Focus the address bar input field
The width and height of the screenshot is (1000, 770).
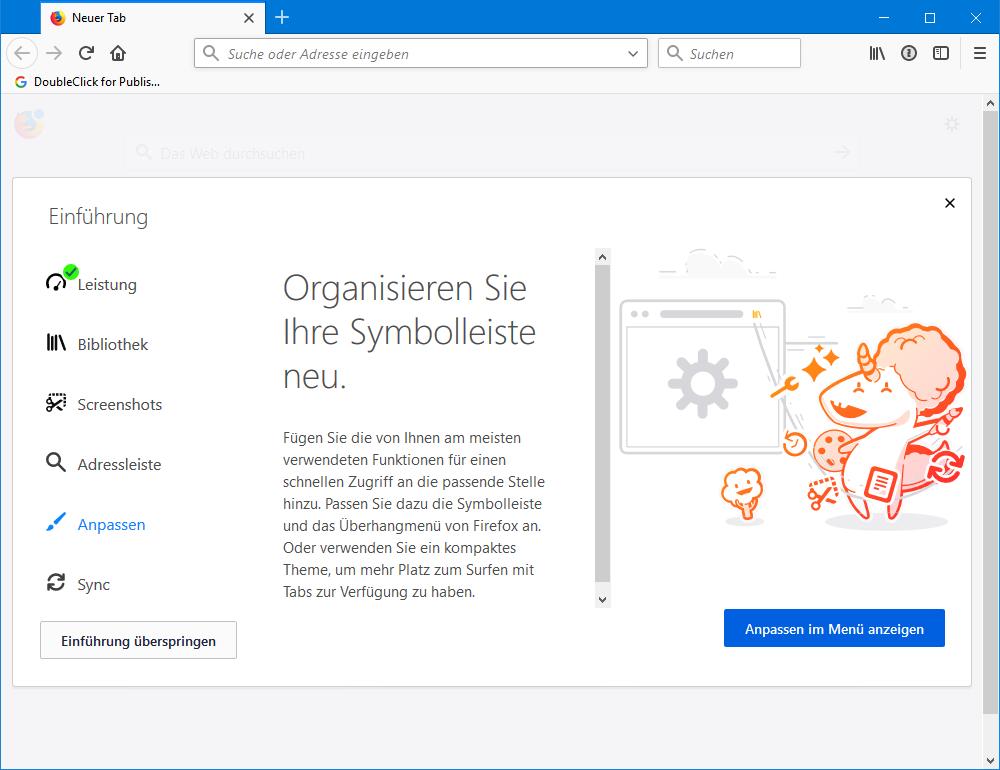[421, 54]
